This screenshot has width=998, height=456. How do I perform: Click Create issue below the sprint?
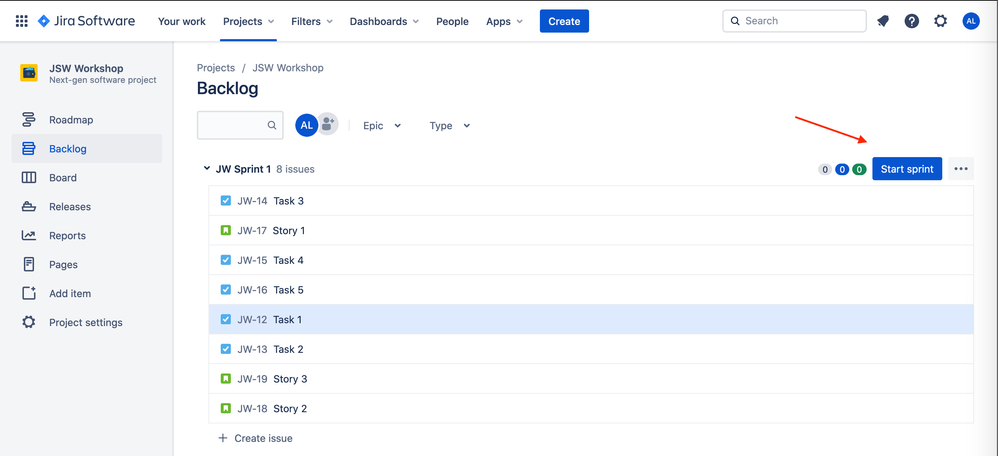(x=264, y=438)
